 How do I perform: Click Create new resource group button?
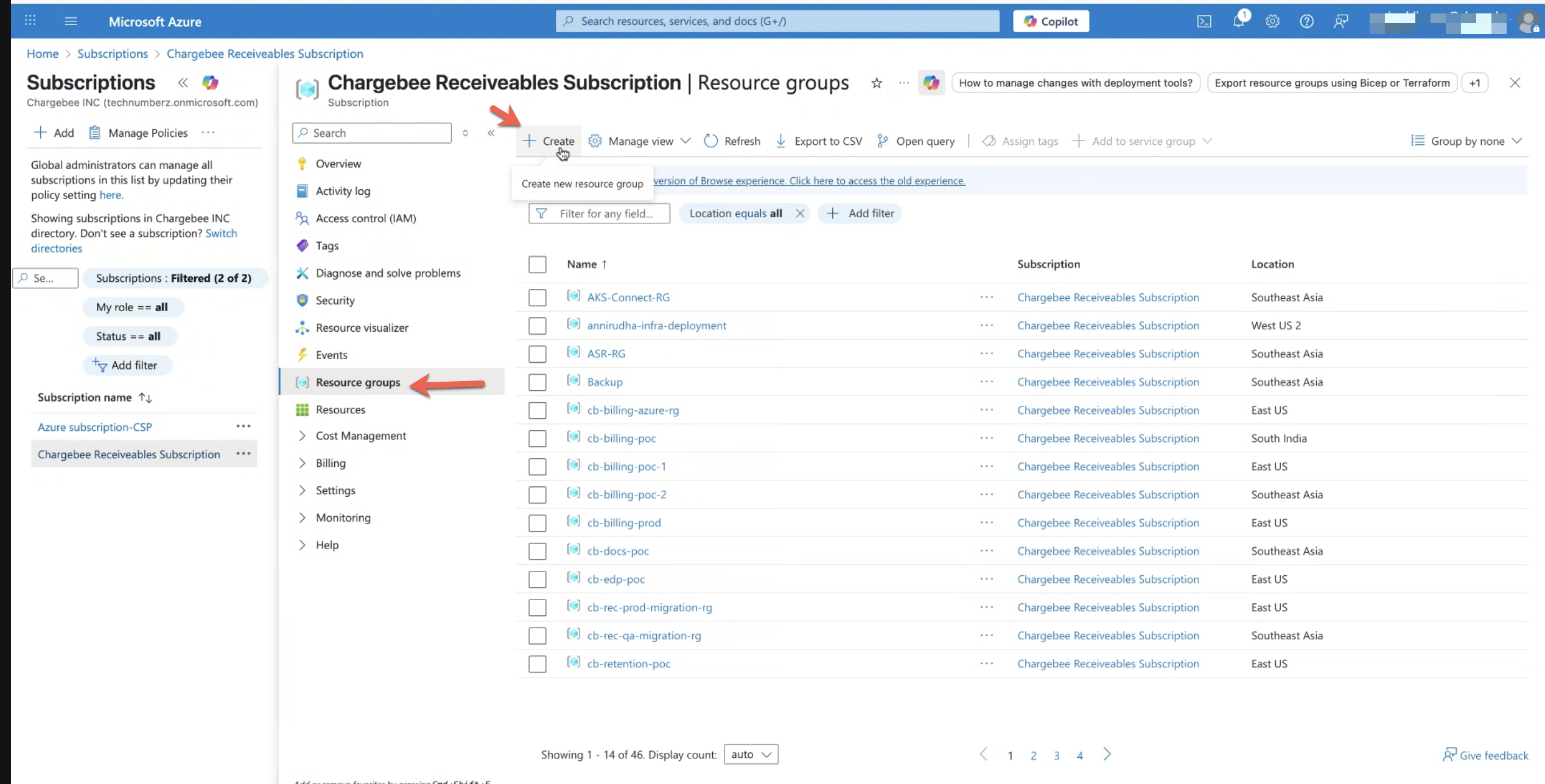548,141
